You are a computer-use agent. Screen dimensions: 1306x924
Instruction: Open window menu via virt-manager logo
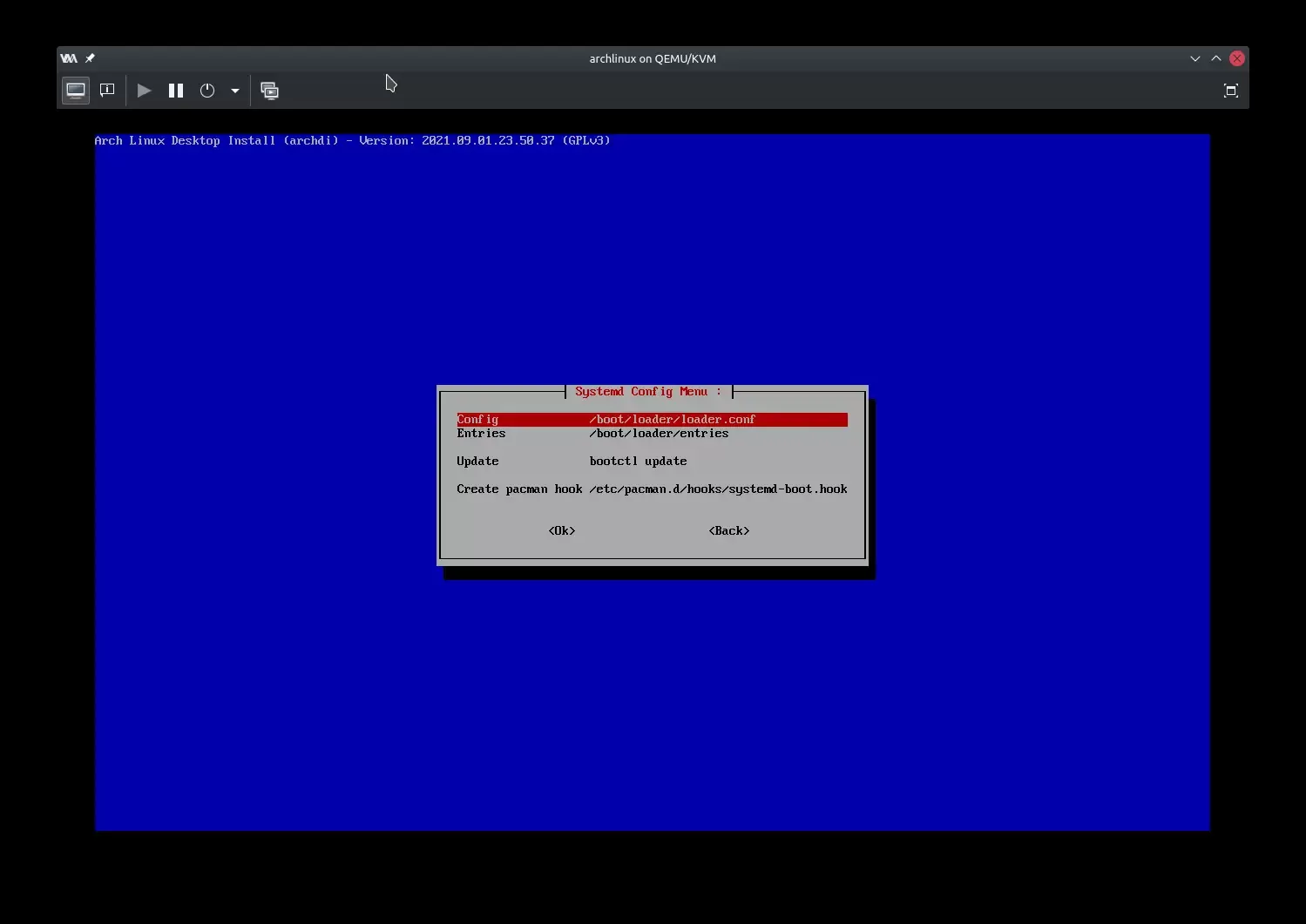pyautogui.click(x=69, y=58)
